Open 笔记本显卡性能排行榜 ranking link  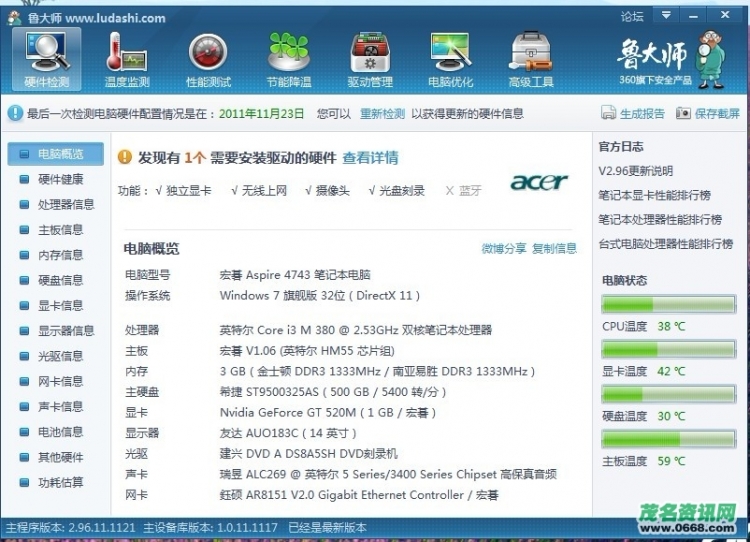point(654,196)
